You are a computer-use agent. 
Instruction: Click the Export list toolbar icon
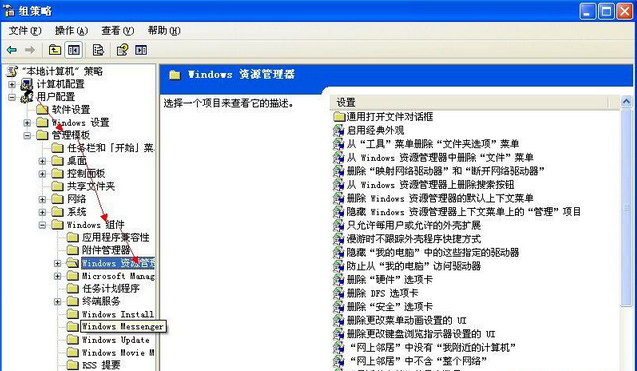pyautogui.click(x=98, y=50)
